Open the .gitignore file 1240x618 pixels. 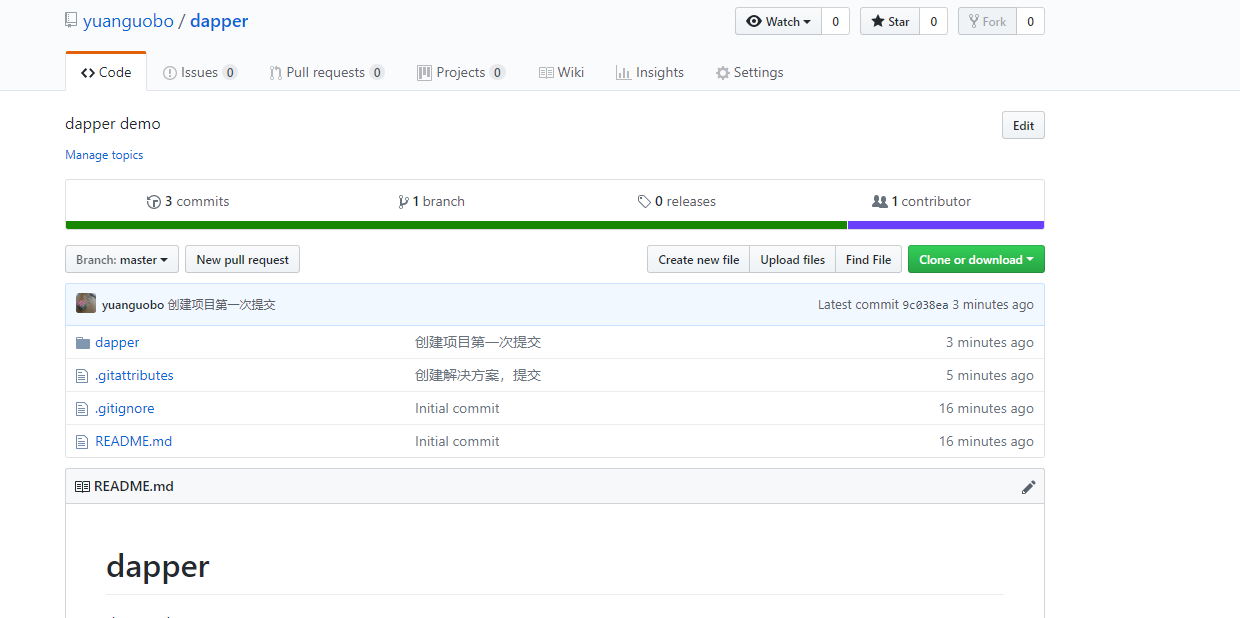(x=125, y=408)
